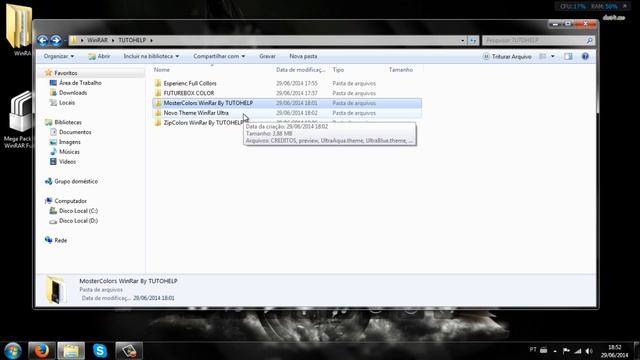
Task: Click folder icon of FUTUREBOX COLOR
Action: (158, 93)
